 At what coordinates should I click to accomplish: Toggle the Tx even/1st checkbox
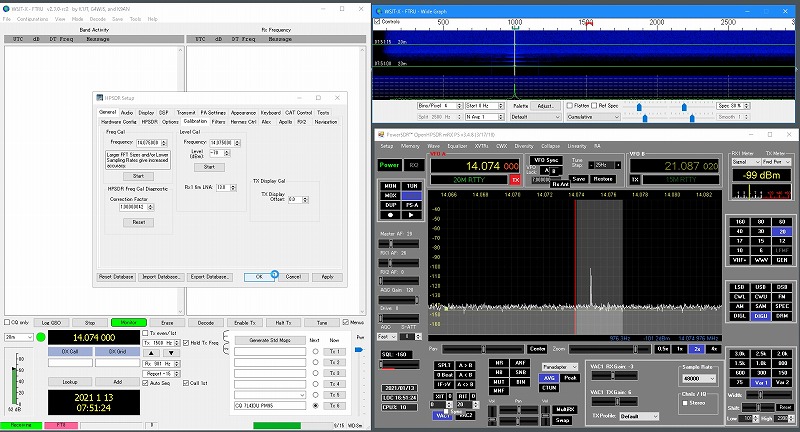pos(146,333)
